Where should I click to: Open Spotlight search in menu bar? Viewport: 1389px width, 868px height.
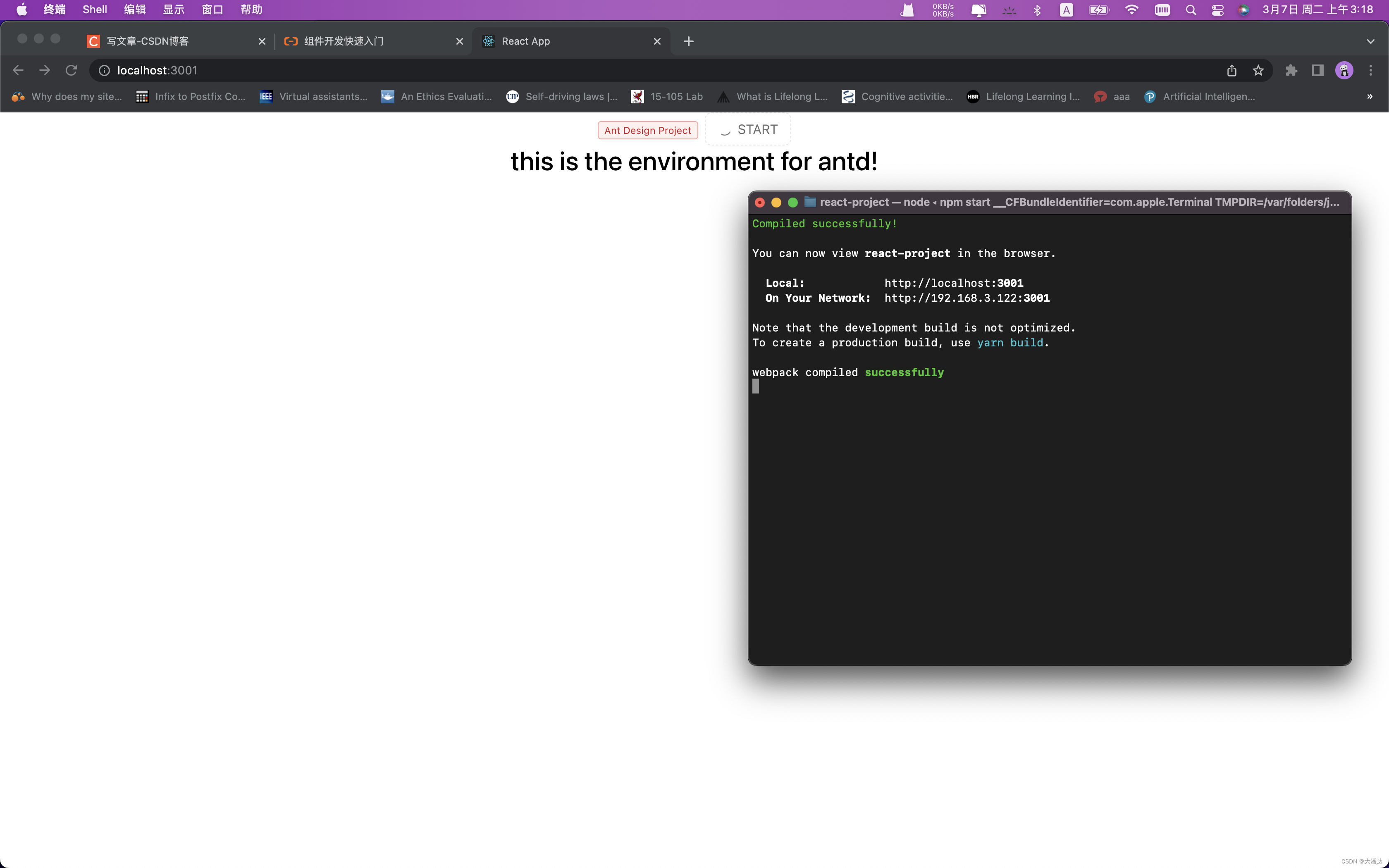coord(1191,10)
